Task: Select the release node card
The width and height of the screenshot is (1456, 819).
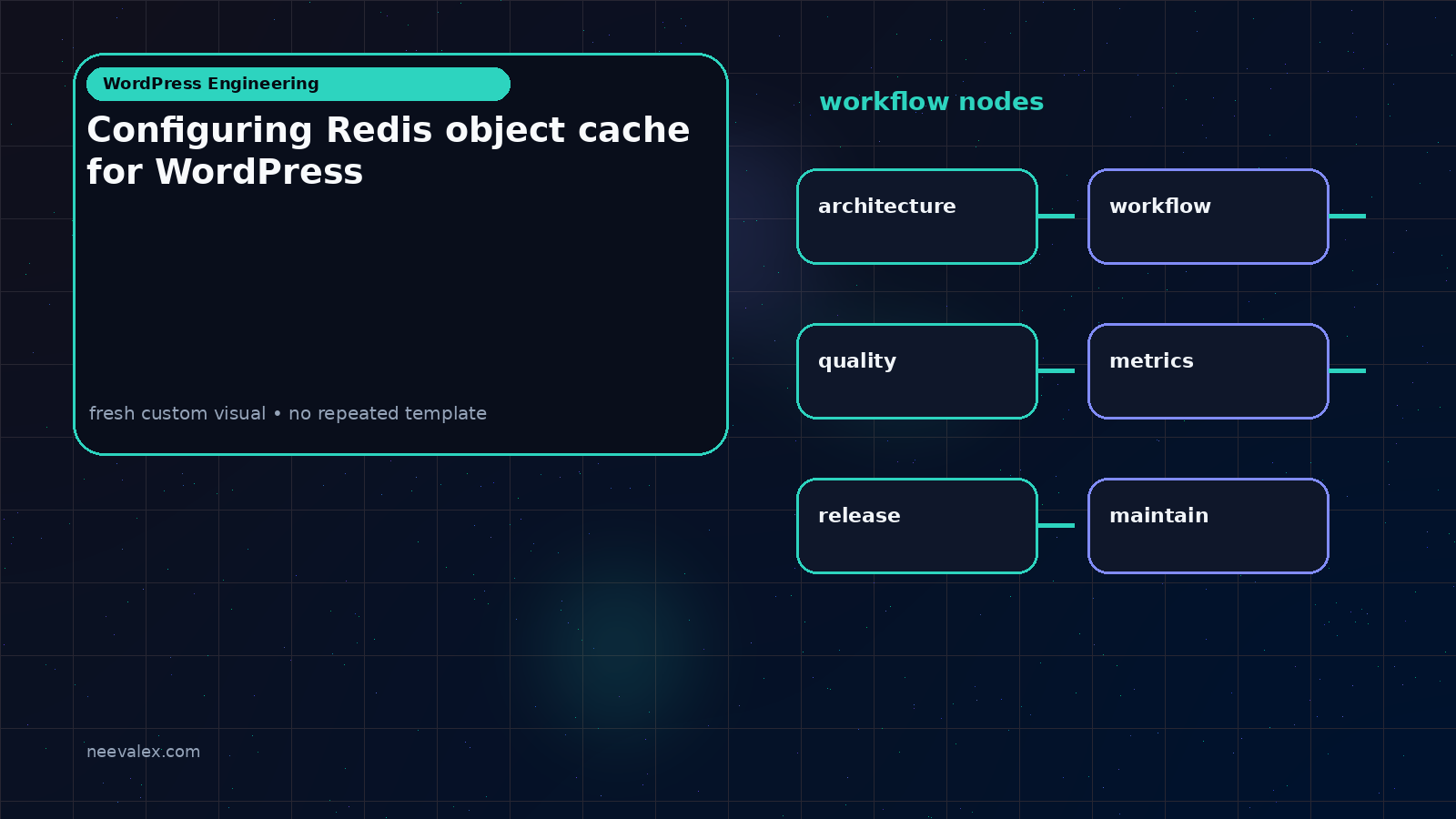Action: 917,526
